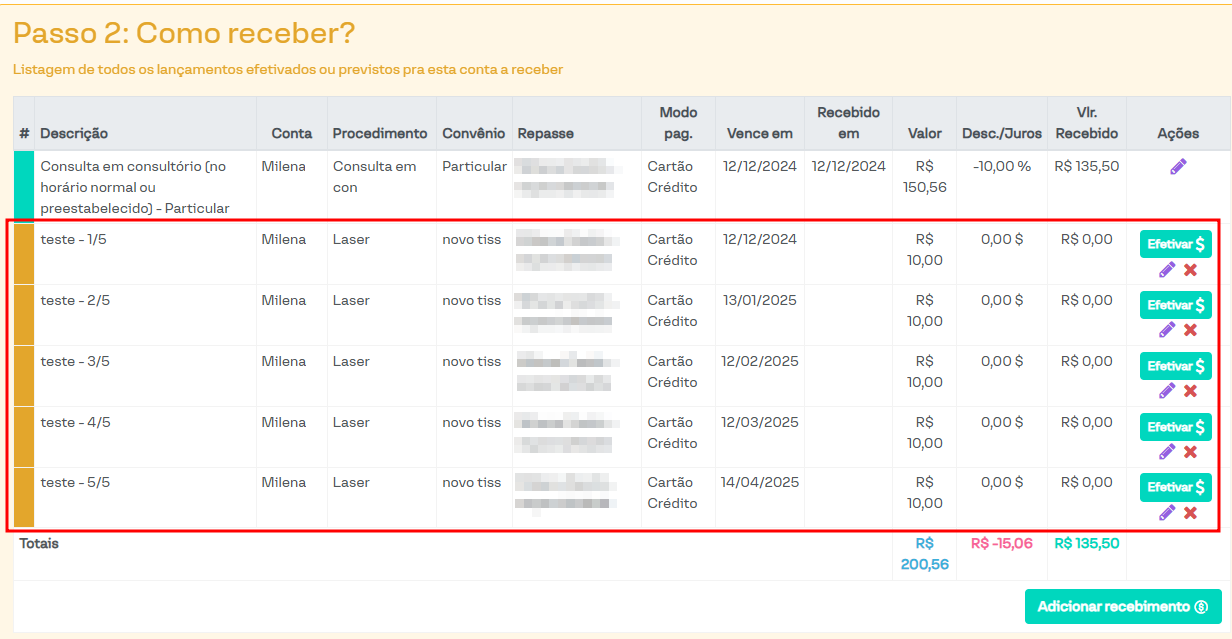Click the orange status bar of teste - 1/5

tap(24, 253)
